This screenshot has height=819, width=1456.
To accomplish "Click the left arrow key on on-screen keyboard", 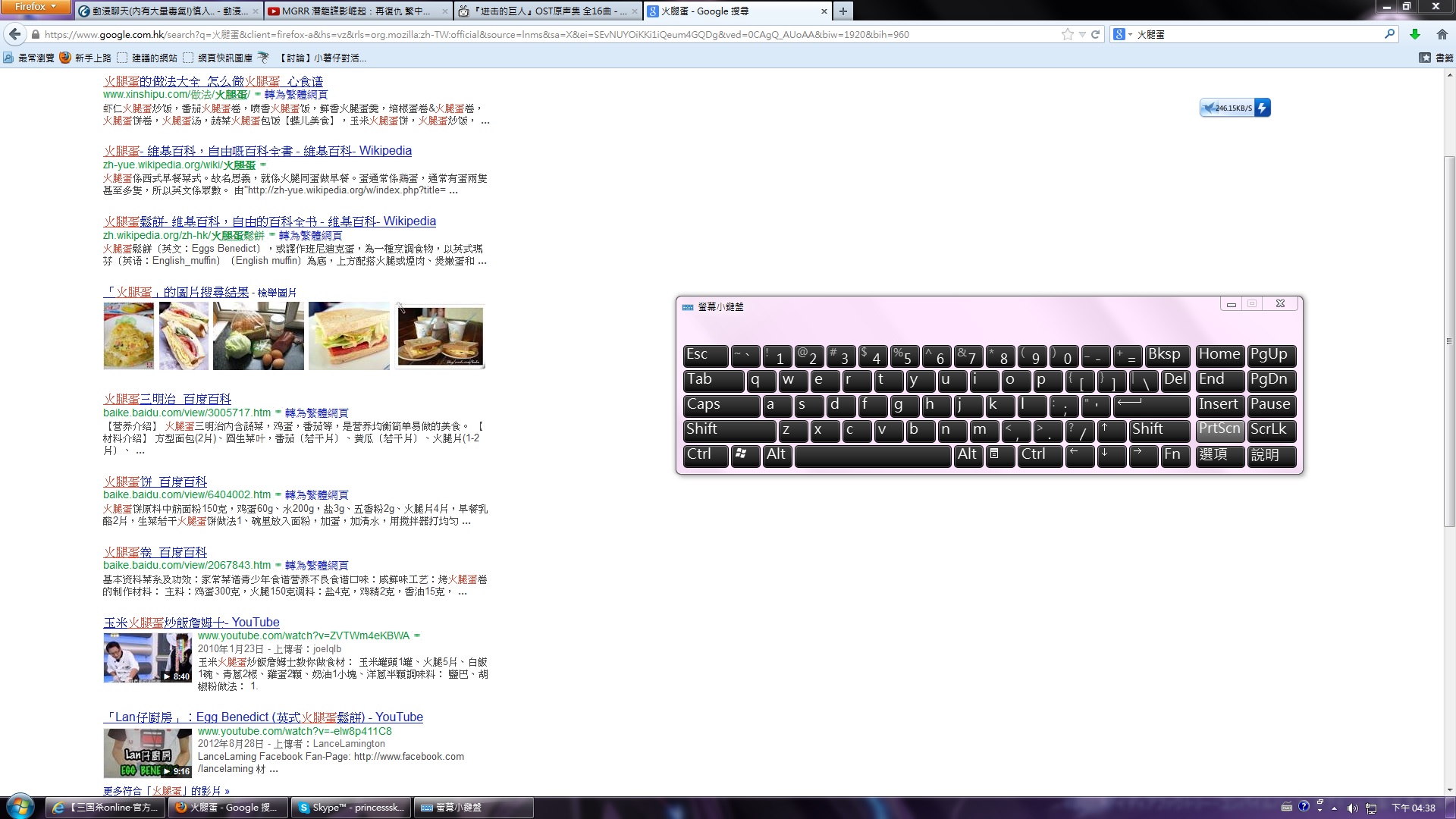I will [x=1080, y=455].
